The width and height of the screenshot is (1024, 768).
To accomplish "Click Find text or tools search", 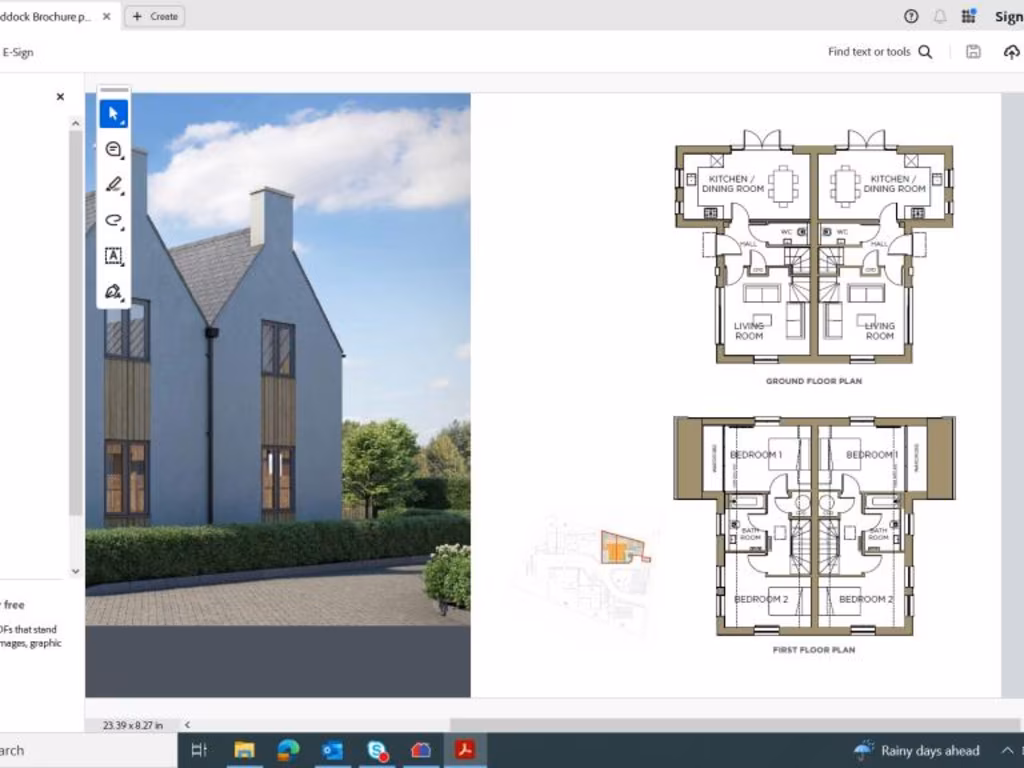I will pos(879,52).
